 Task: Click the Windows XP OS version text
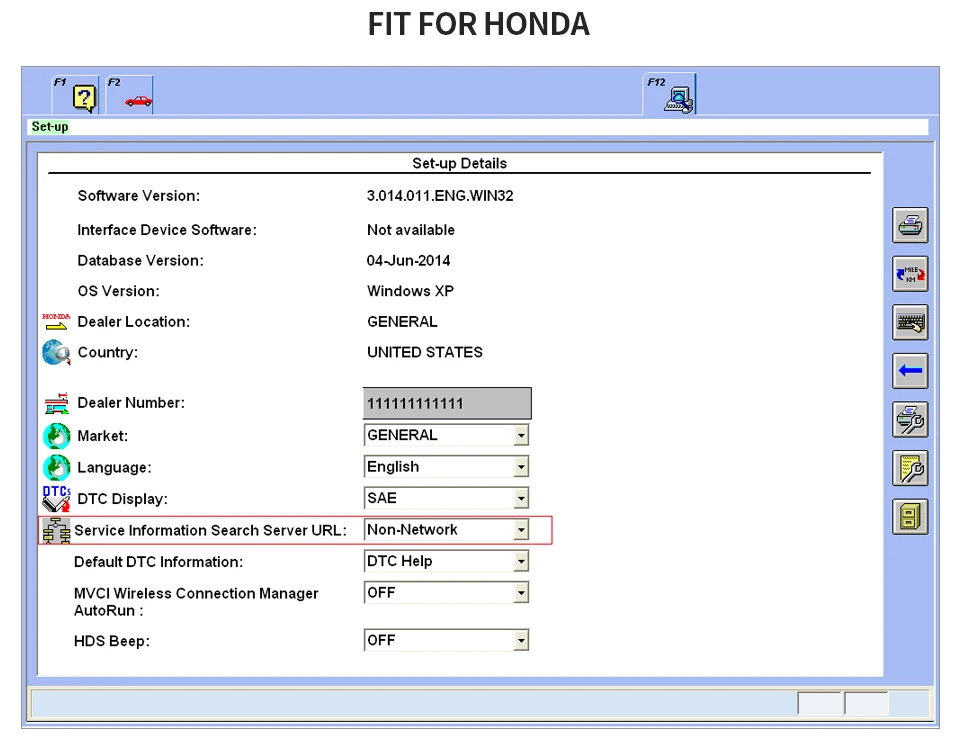point(410,291)
